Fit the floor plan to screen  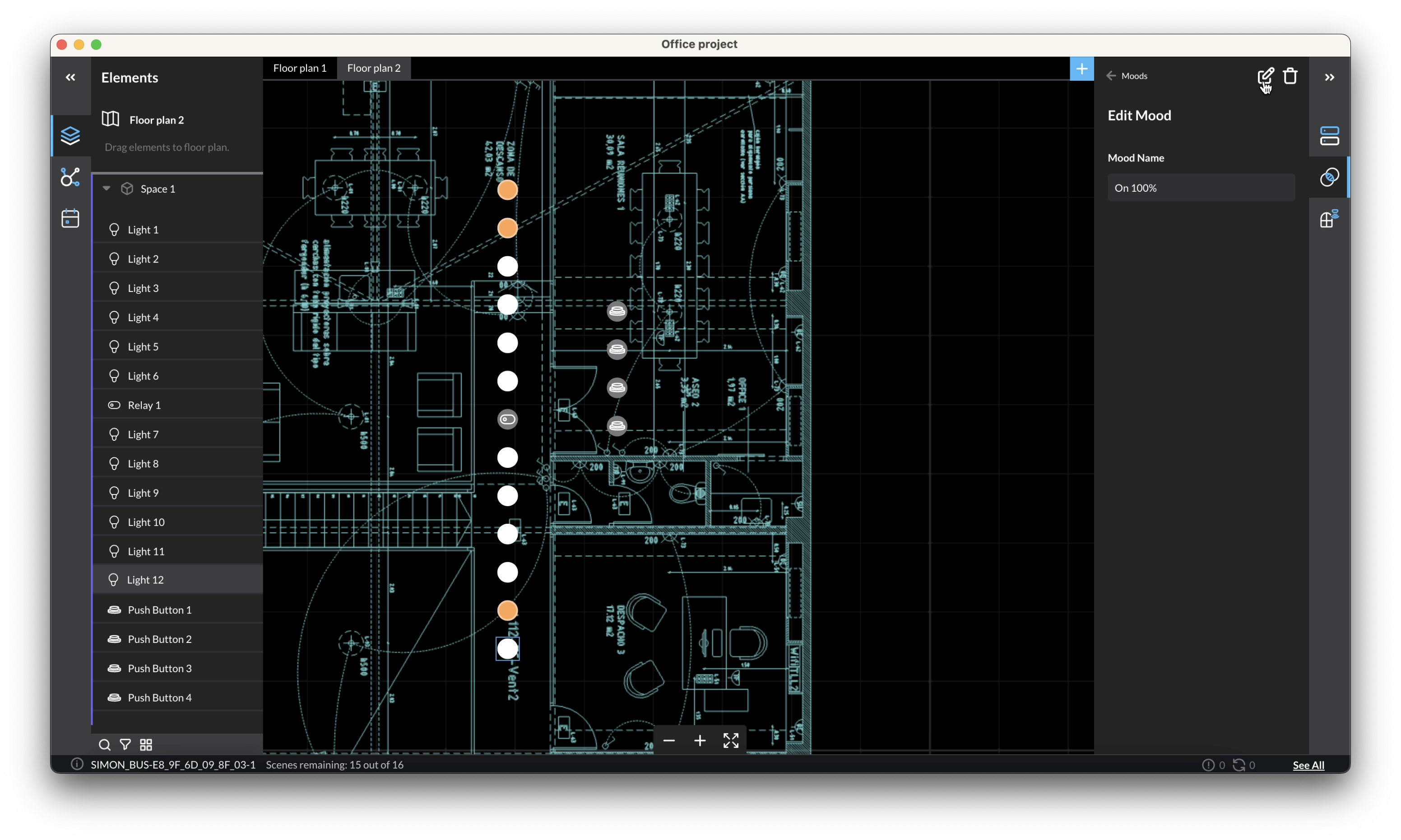[x=731, y=740]
